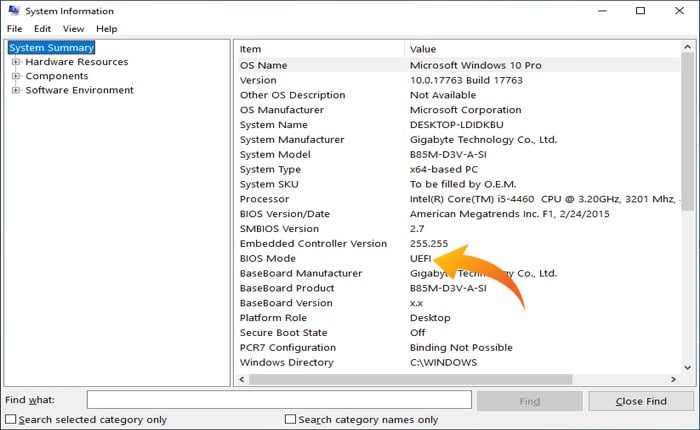Viewport: 700px width, 430px height.
Task: Enable Search selected category only checkbox
Action: pyautogui.click(x=11, y=420)
